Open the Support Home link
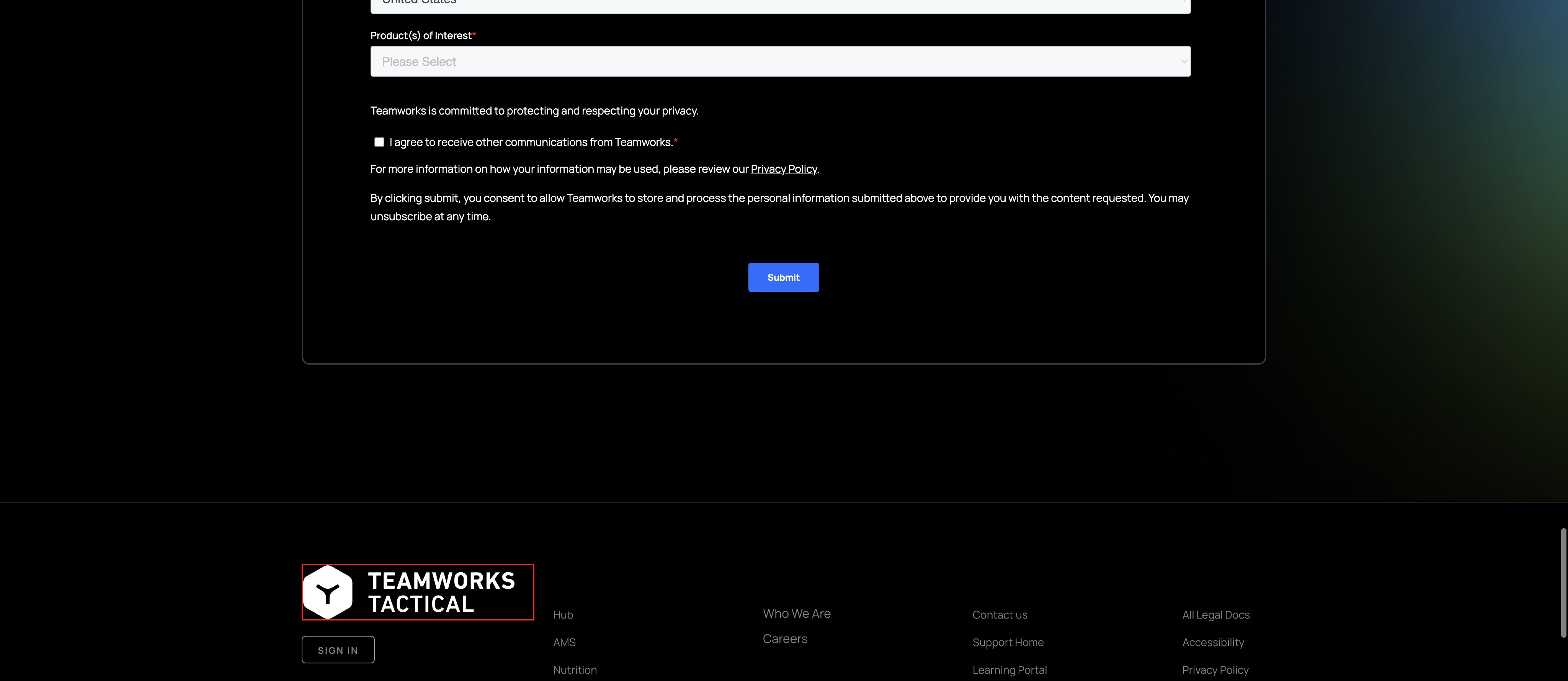1568x681 pixels. (1008, 642)
